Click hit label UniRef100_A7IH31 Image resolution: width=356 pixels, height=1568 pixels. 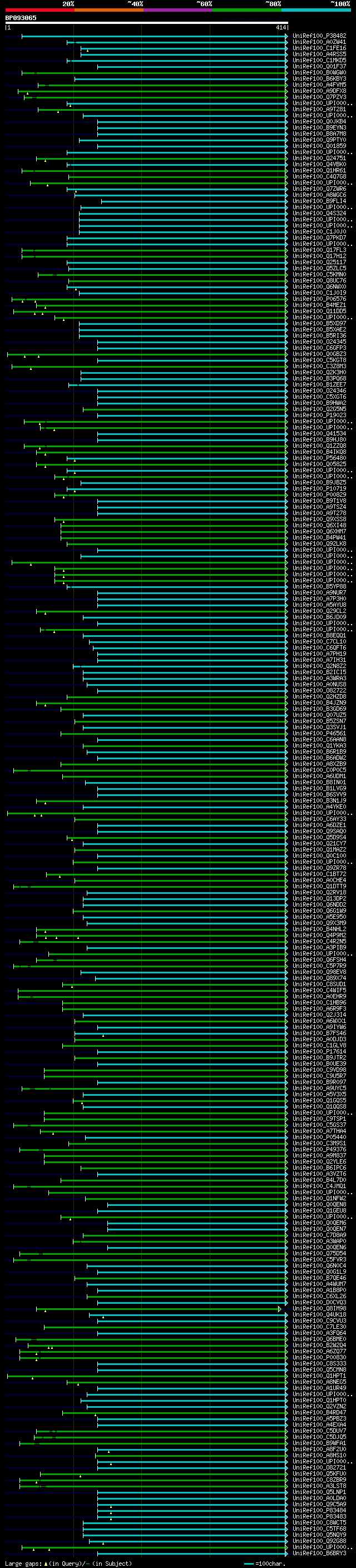[319, 660]
